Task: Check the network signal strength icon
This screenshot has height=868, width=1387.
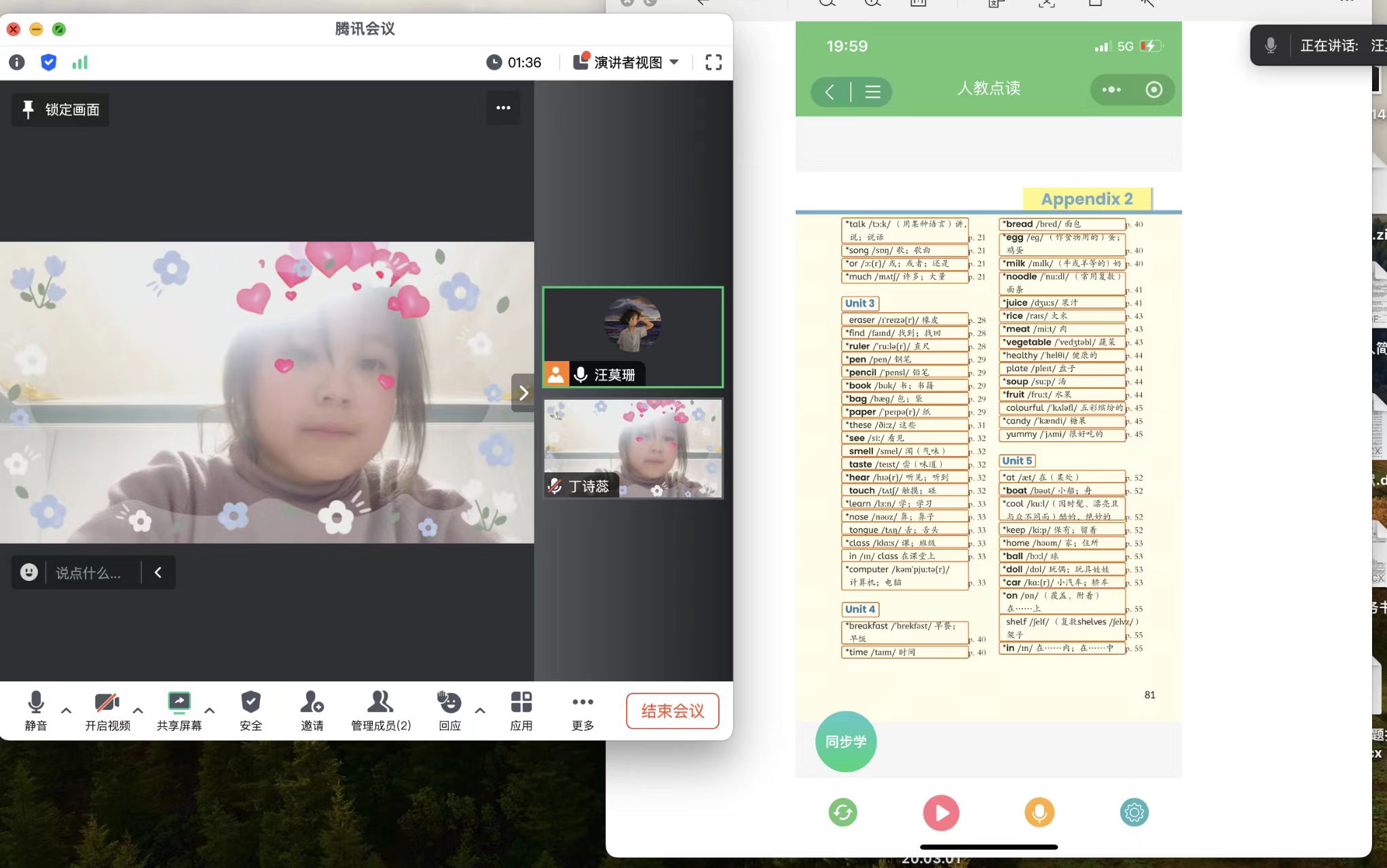Action: (x=80, y=62)
